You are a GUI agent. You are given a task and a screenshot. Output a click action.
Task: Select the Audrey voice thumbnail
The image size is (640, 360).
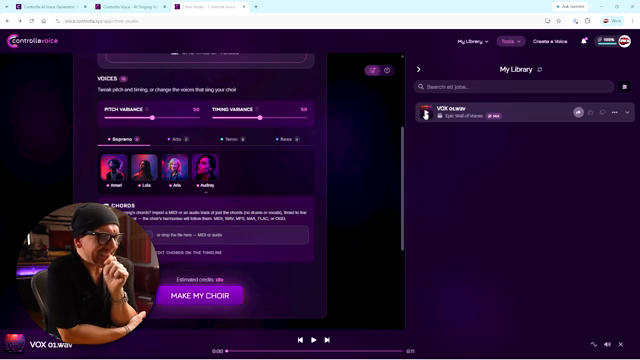(x=205, y=168)
